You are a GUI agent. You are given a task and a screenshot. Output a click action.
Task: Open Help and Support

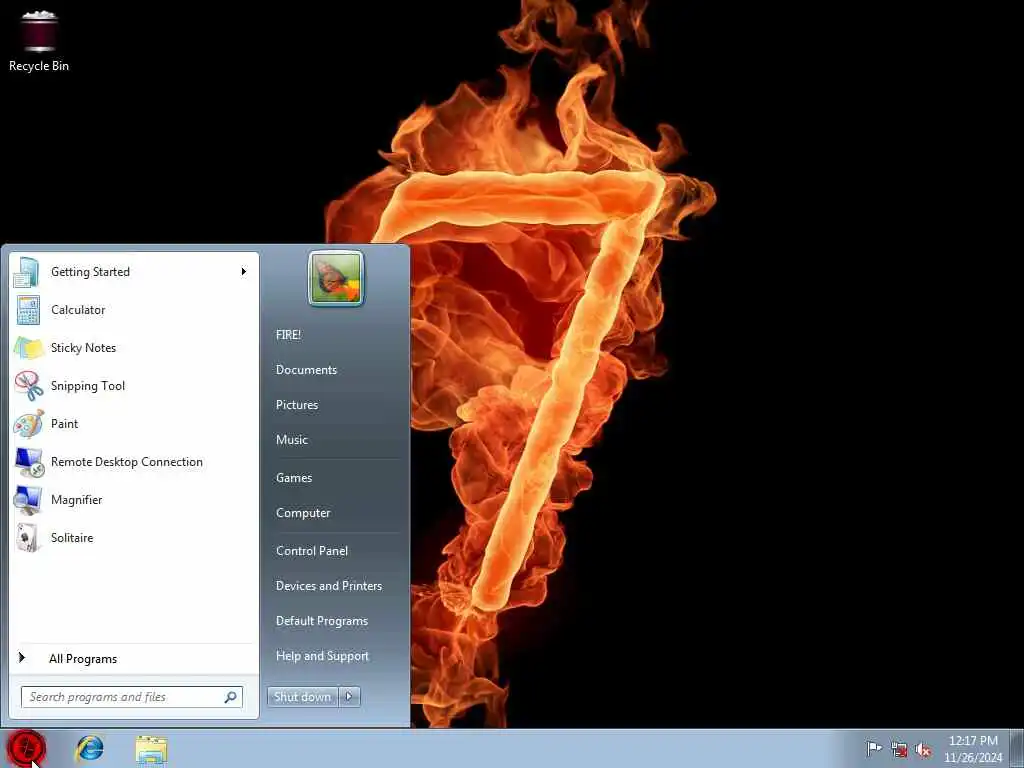click(323, 656)
